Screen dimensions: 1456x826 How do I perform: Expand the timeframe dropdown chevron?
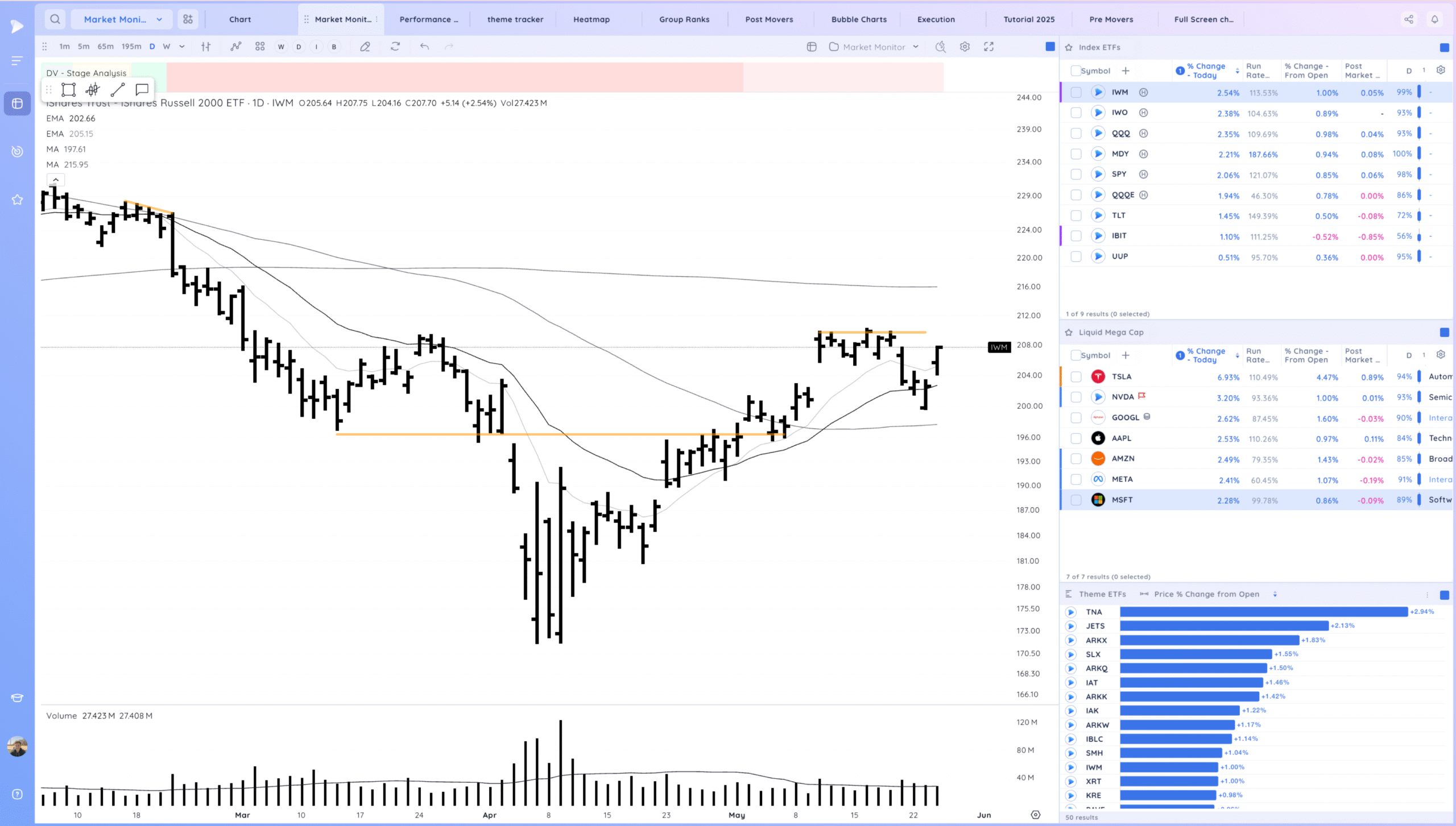(182, 47)
